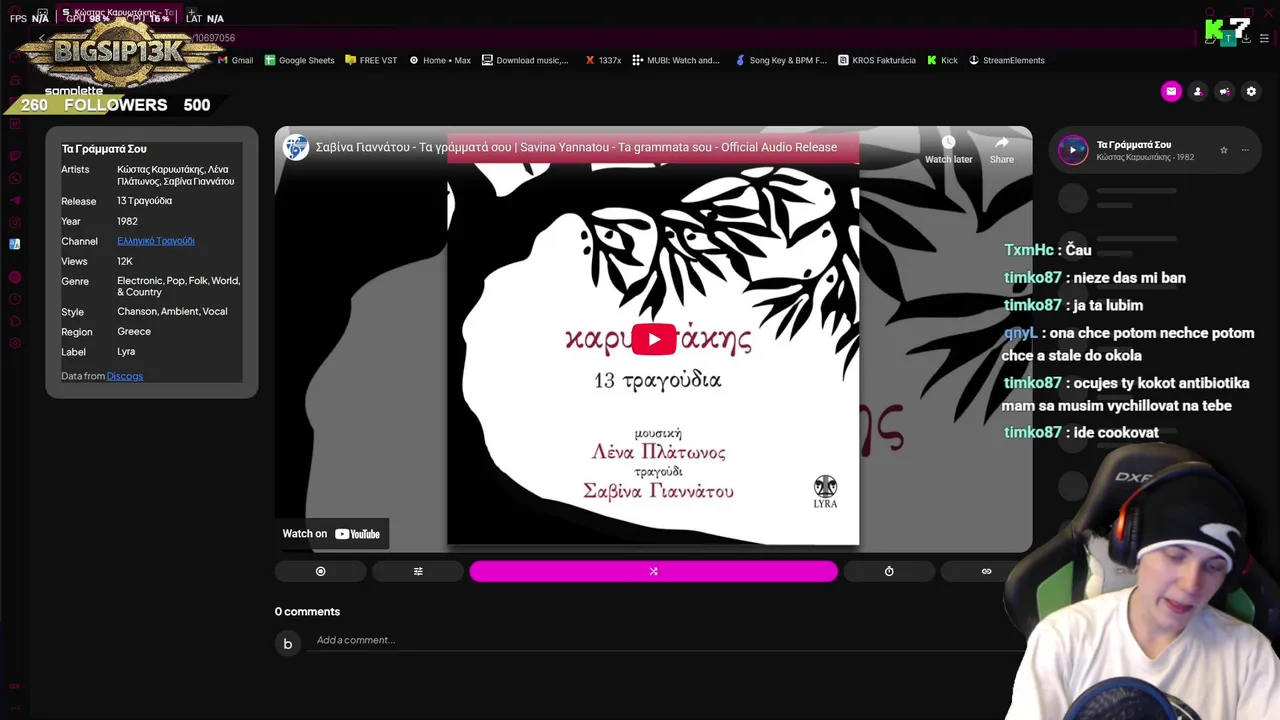The height and width of the screenshot is (720, 1280).
Task: Click the 'Lyra' label value
Action: click(126, 352)
